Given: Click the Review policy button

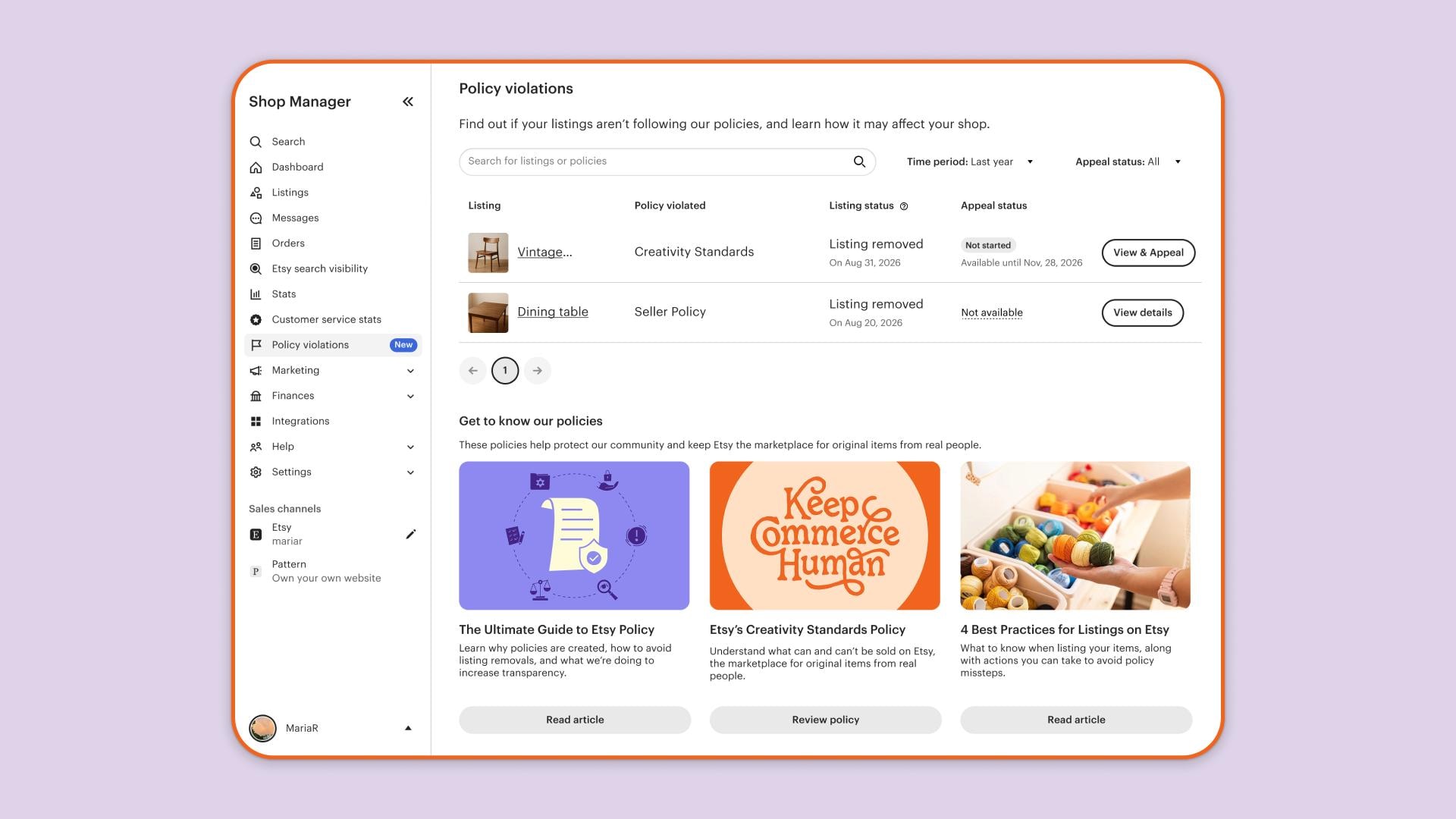Looking at the screenshot, I should (x=825, y=720).
